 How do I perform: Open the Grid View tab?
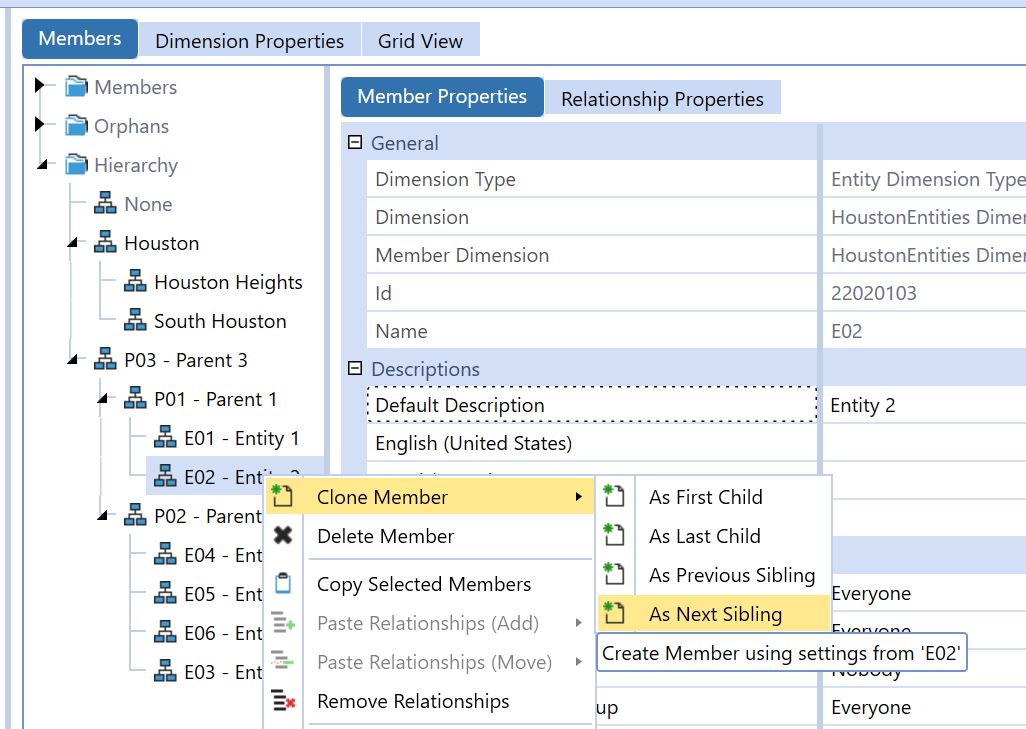[420, 41]
